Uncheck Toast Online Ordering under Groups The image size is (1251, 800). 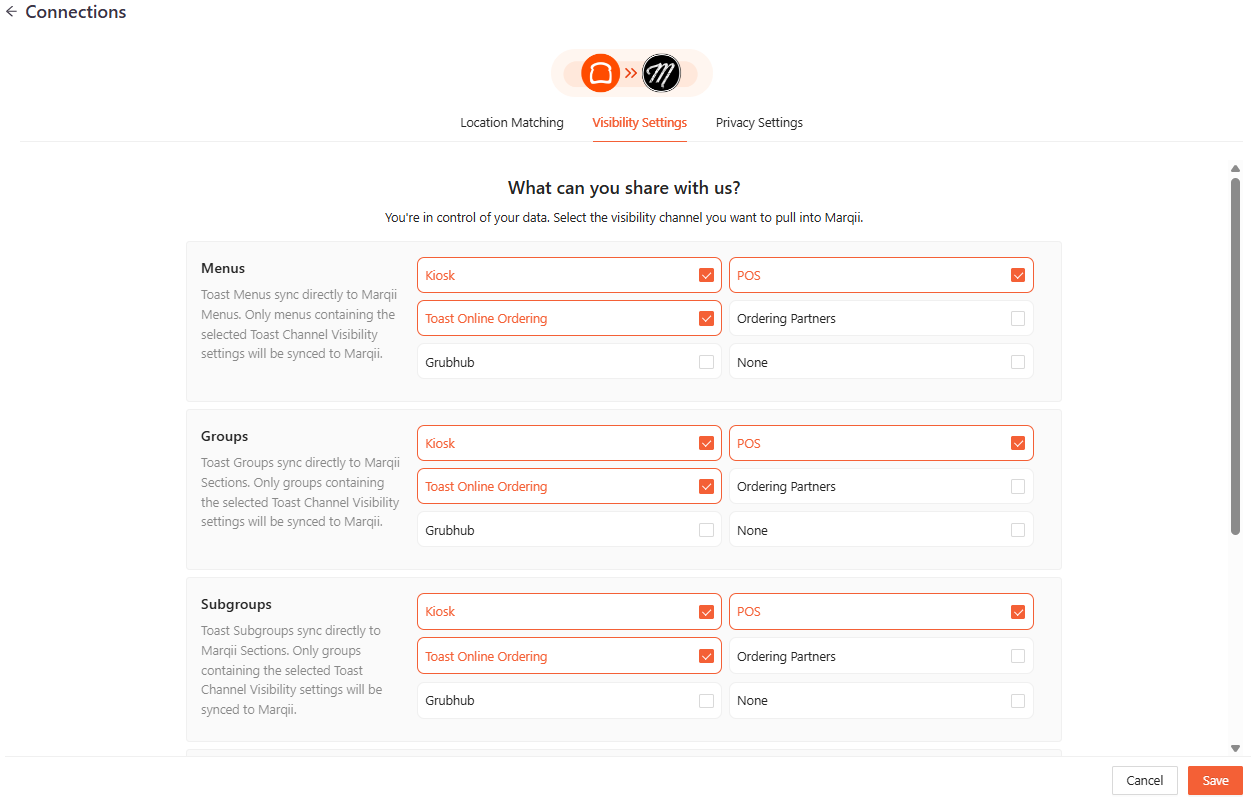[707, 487]
